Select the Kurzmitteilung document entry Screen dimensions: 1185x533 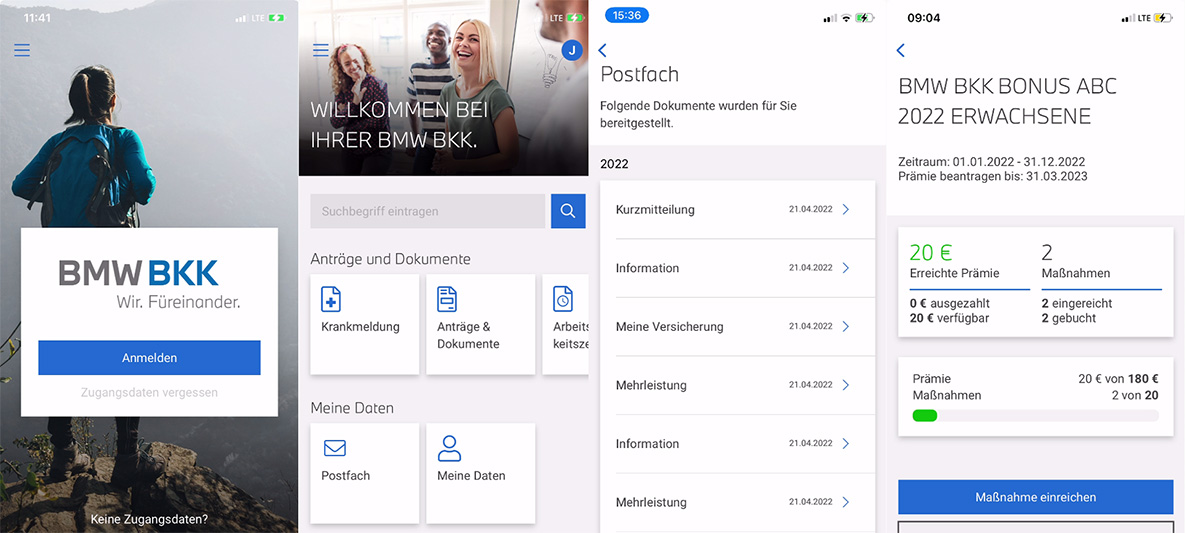click(x=738, y=209)
